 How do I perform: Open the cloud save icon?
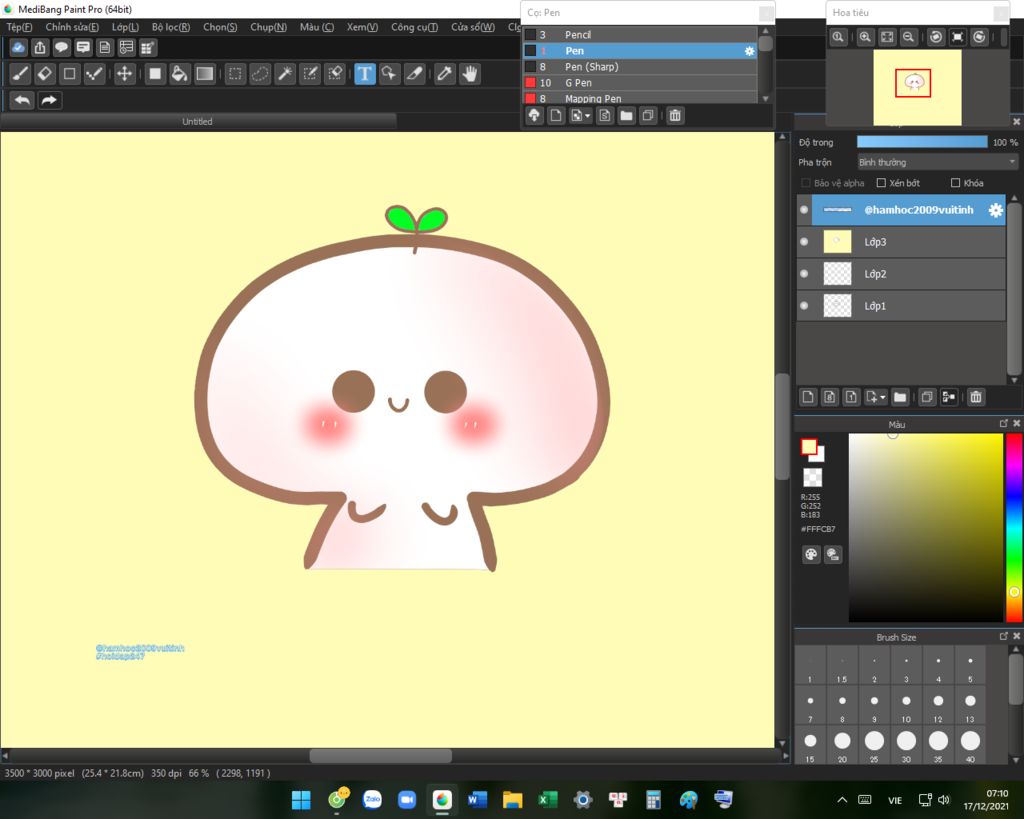click(18, 47)
